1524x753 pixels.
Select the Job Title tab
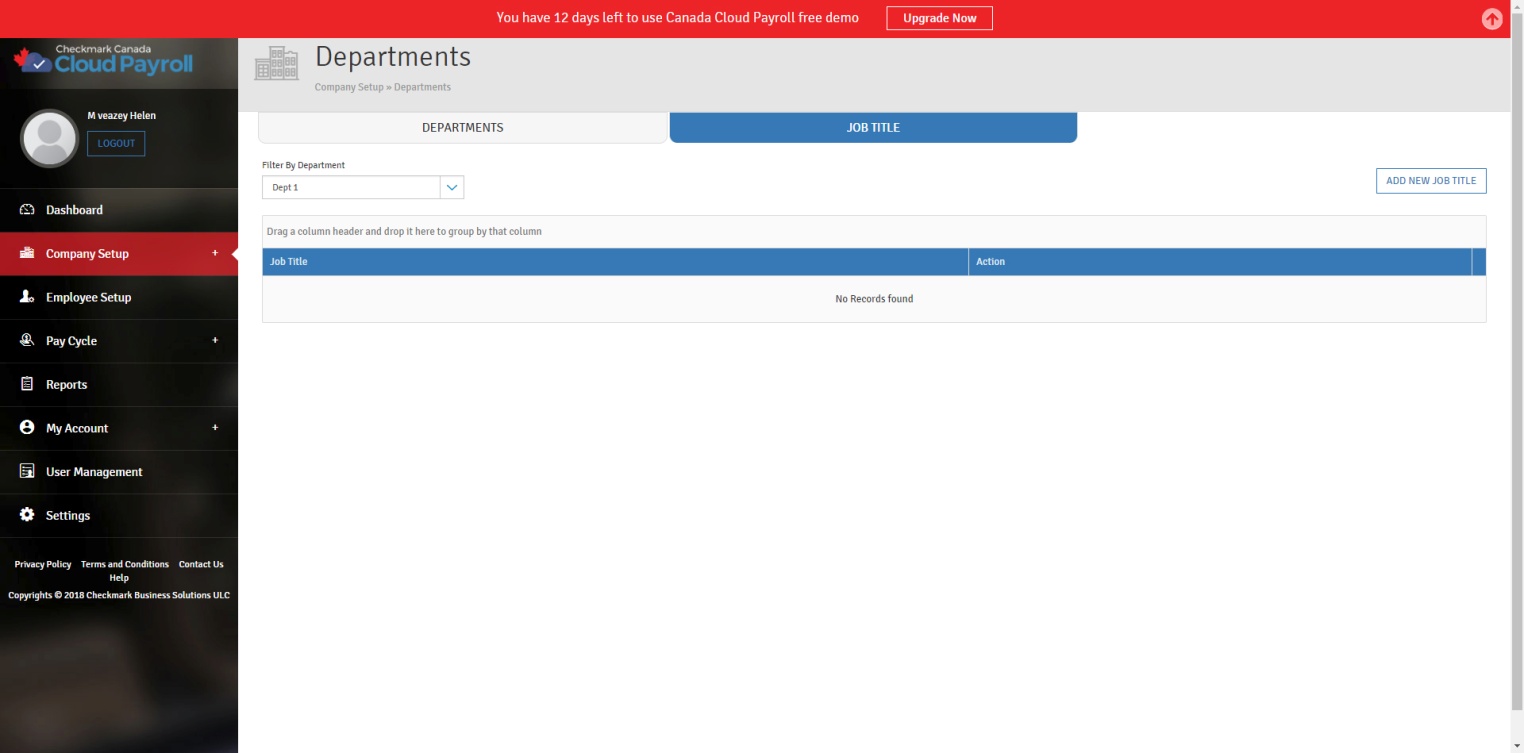[x=873, y=128]
